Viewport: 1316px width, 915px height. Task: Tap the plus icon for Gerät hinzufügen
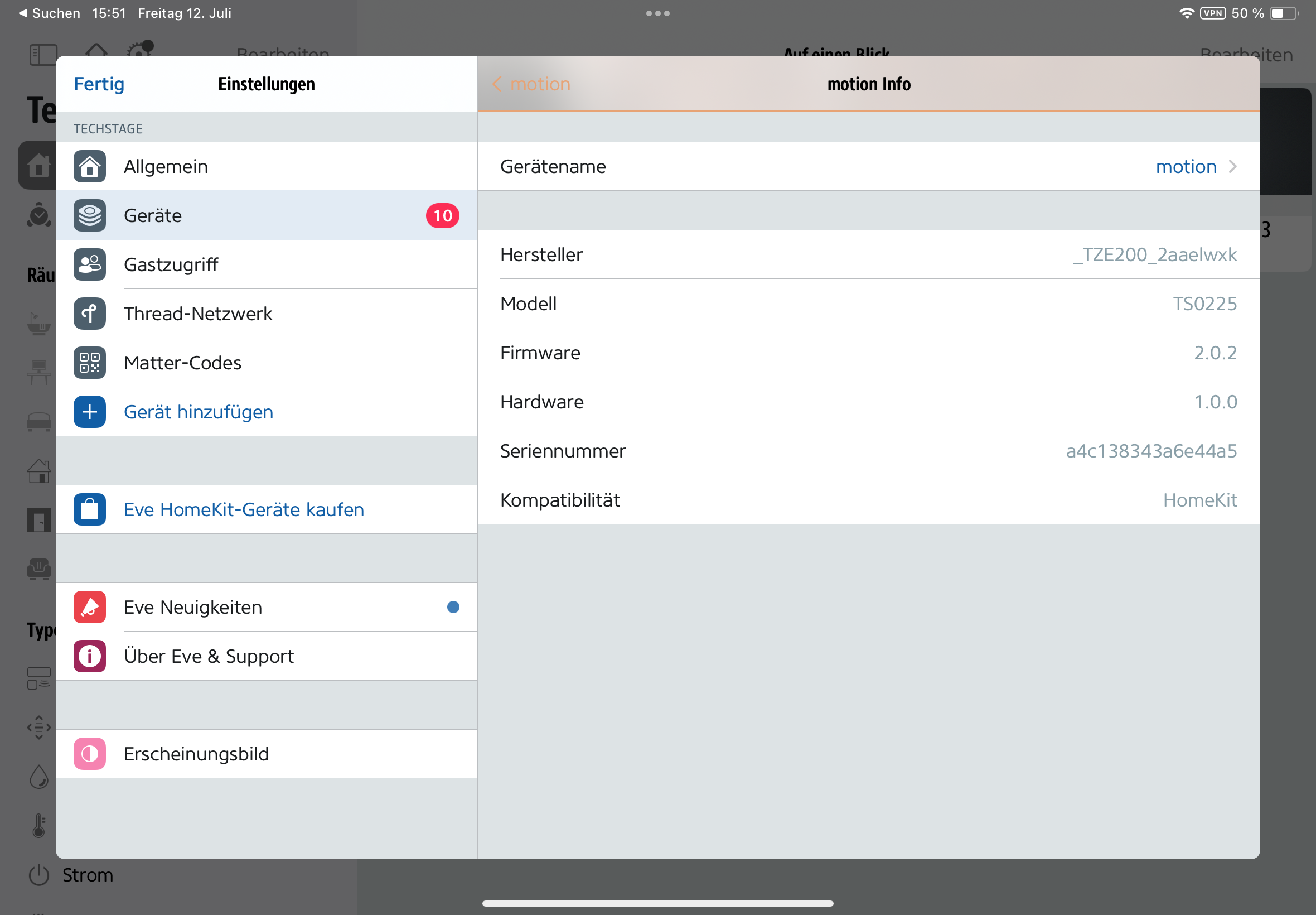click(89, 412)
